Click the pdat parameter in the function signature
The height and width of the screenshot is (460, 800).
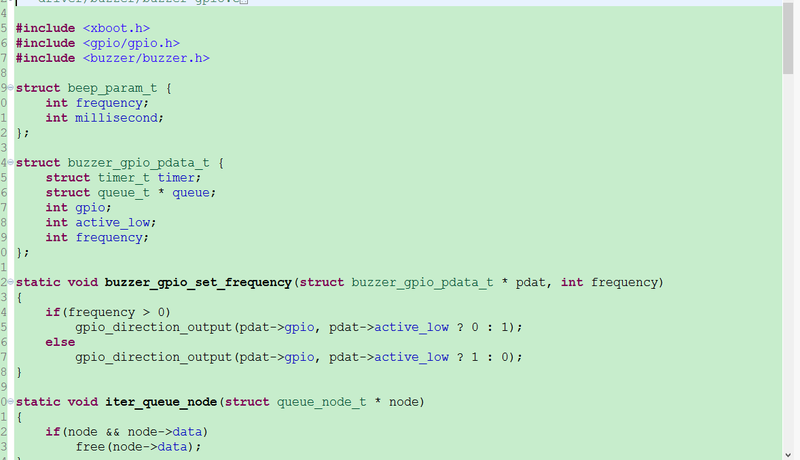pyautogui.click(x=530, y=283)
